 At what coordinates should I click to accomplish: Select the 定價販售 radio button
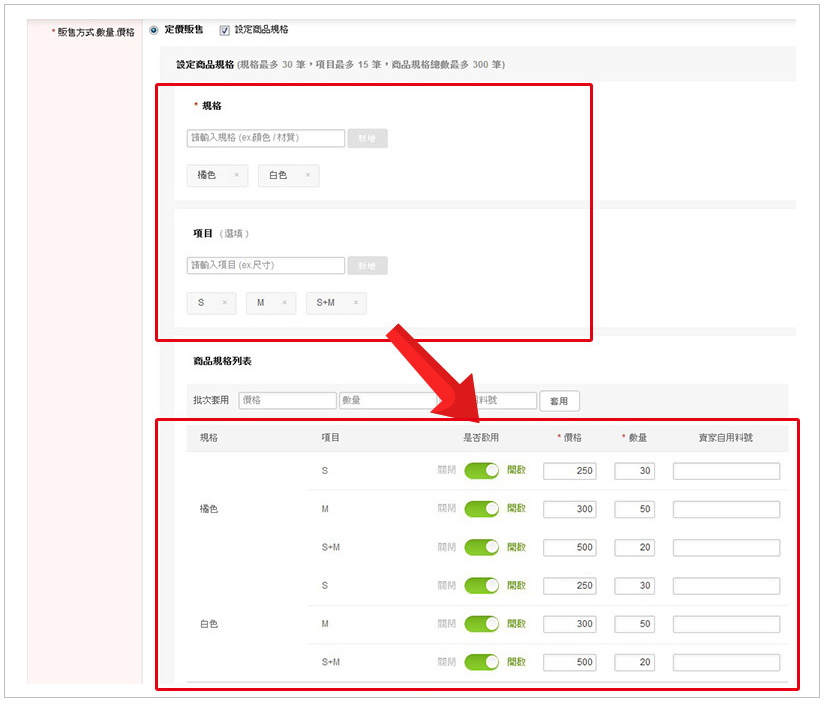[153, 30]
